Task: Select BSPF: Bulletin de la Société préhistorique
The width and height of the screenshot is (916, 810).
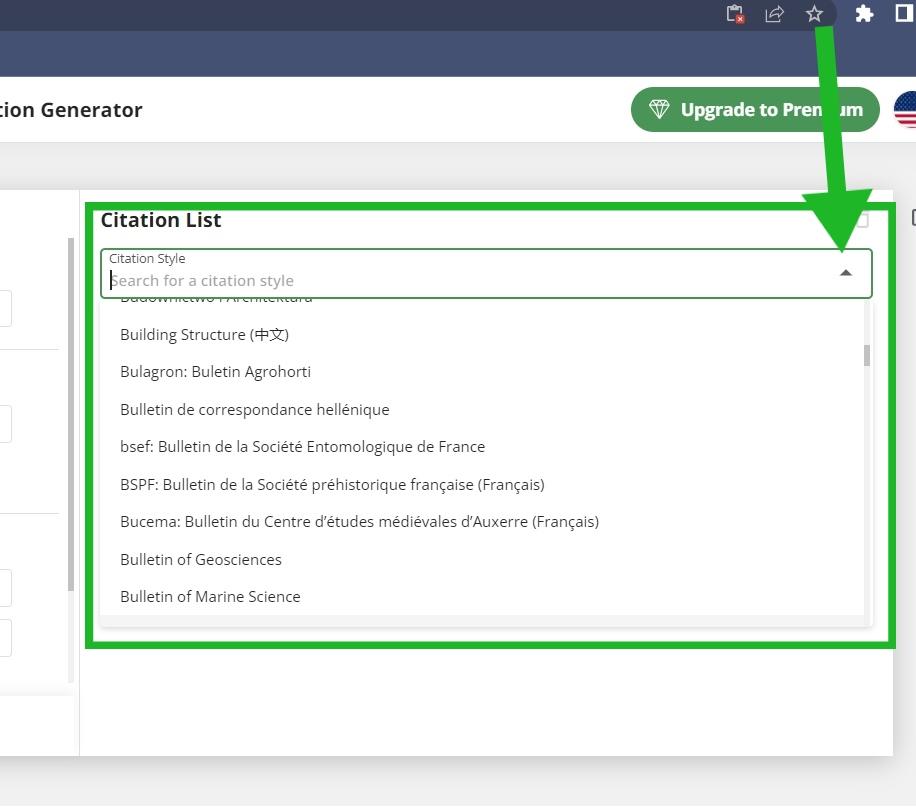Action: point(482,485)
